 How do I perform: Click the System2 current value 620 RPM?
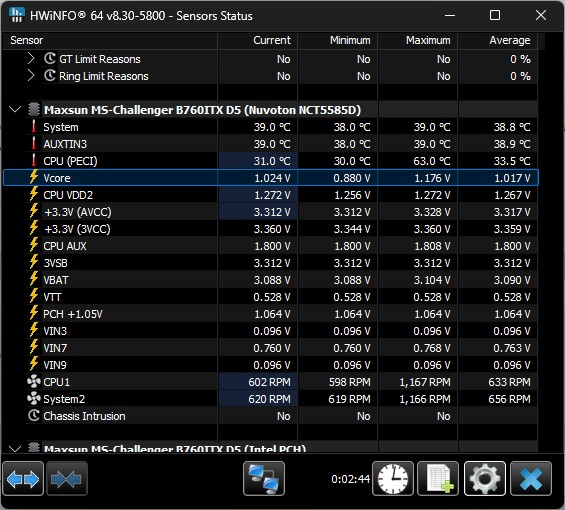click(269, 399)
